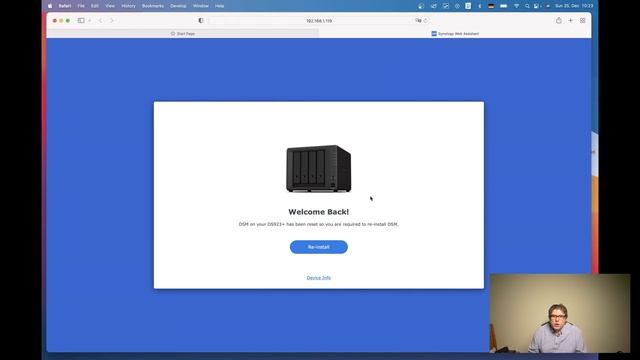
Task: Click the Synology NAS device image
Action: pos(319,168)
